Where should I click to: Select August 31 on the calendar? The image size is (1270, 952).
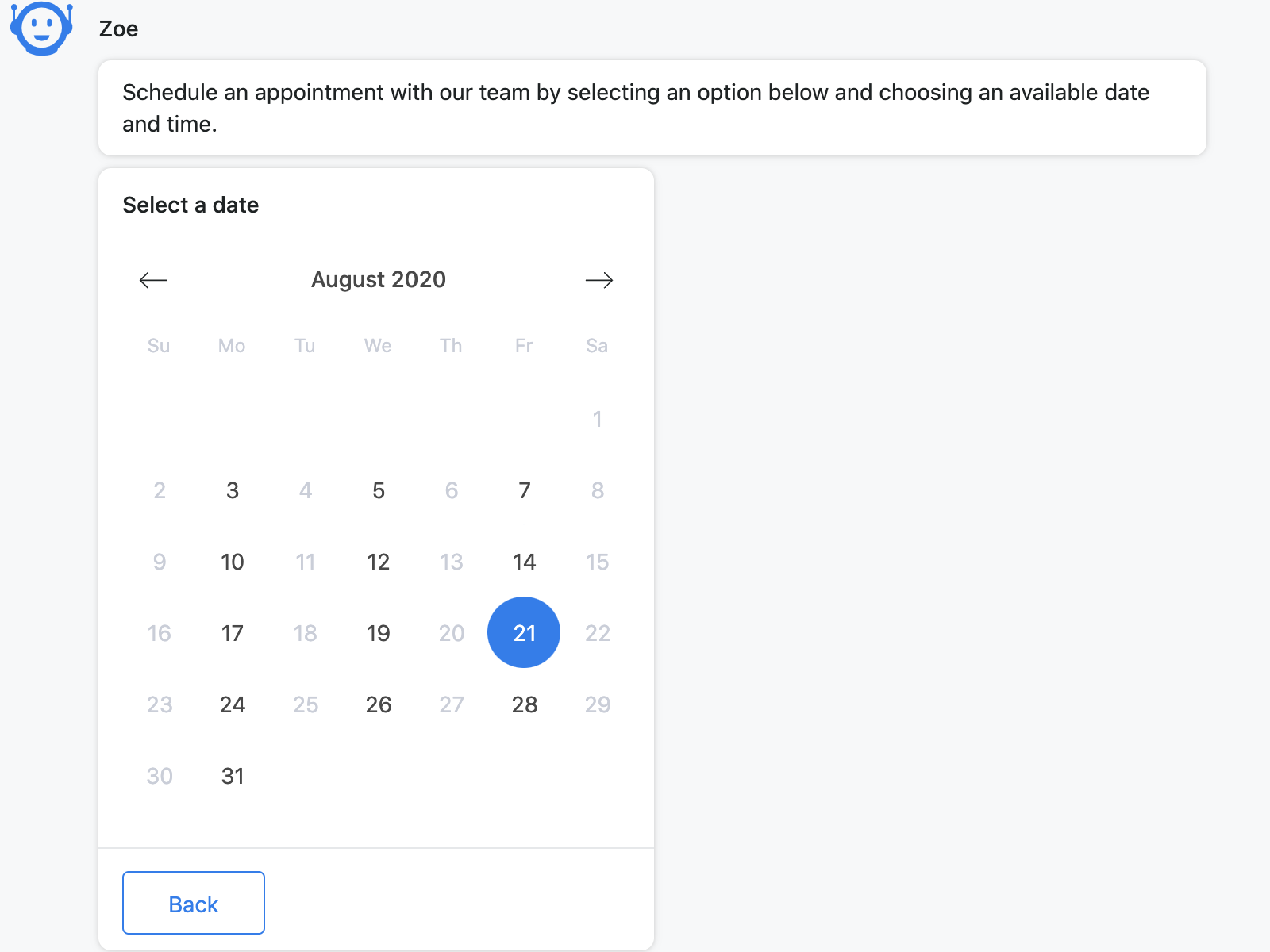pos(233,776)
